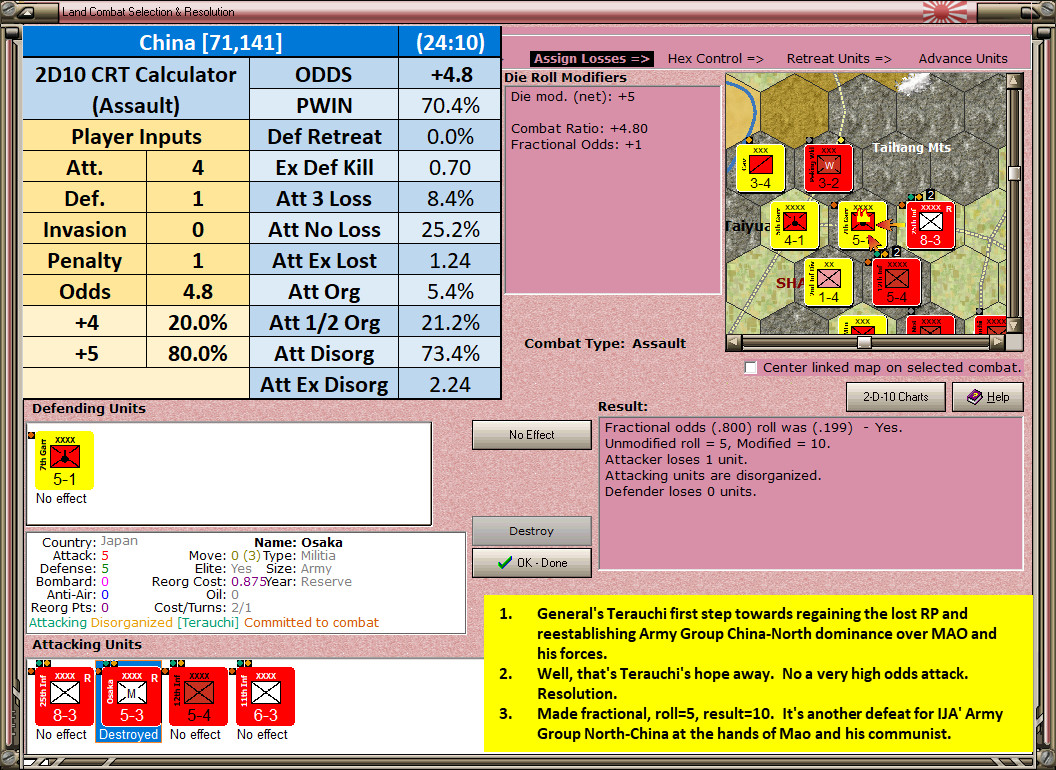Select the 7th Garr 5-1 defending unit counter
Screen dimensions: 1056x770
pyautogui.click(x=64, y=460)
